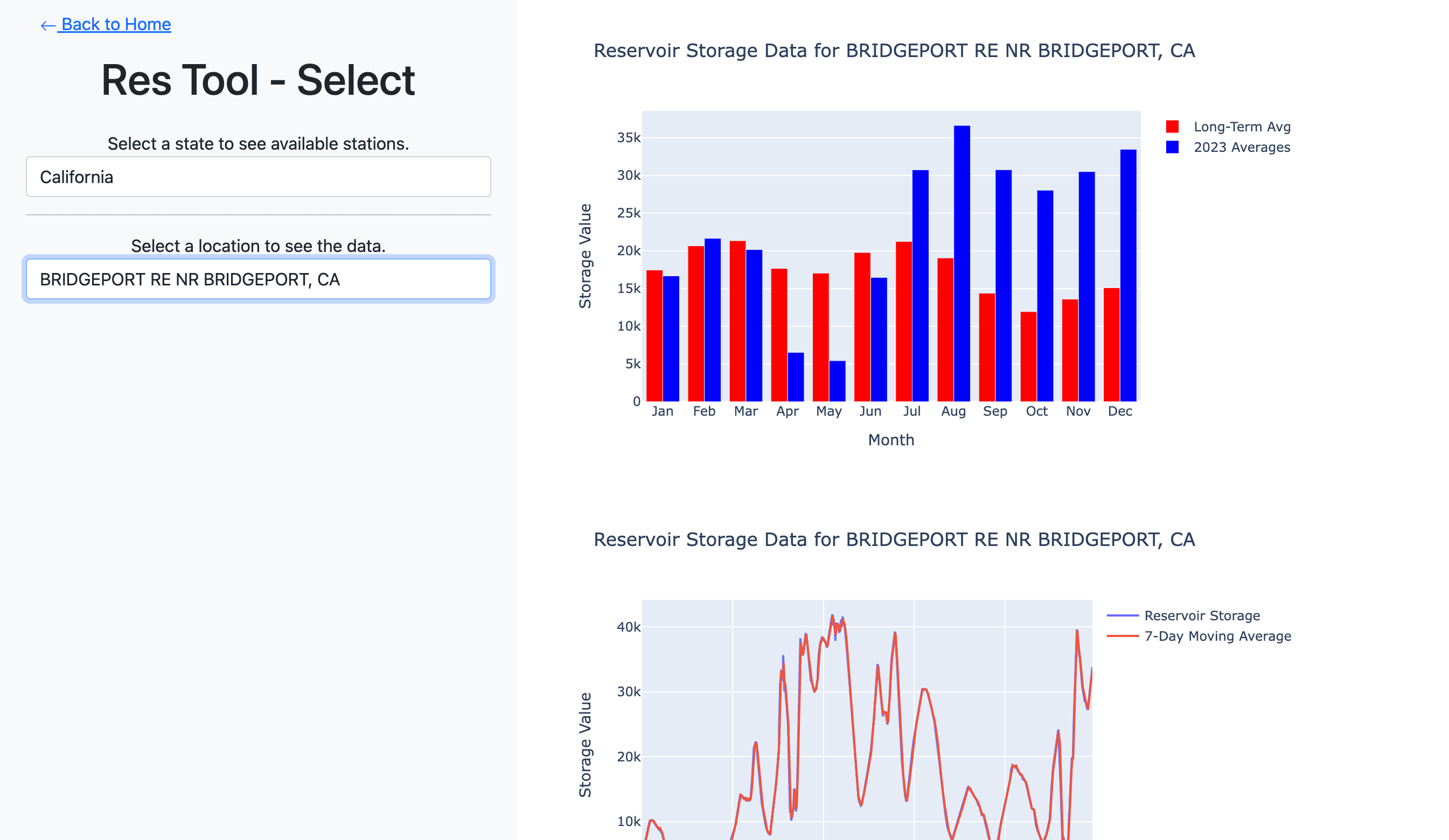Click the blue November 2023 bar
1449x840 pixels.
click(x=1087, y=286)
